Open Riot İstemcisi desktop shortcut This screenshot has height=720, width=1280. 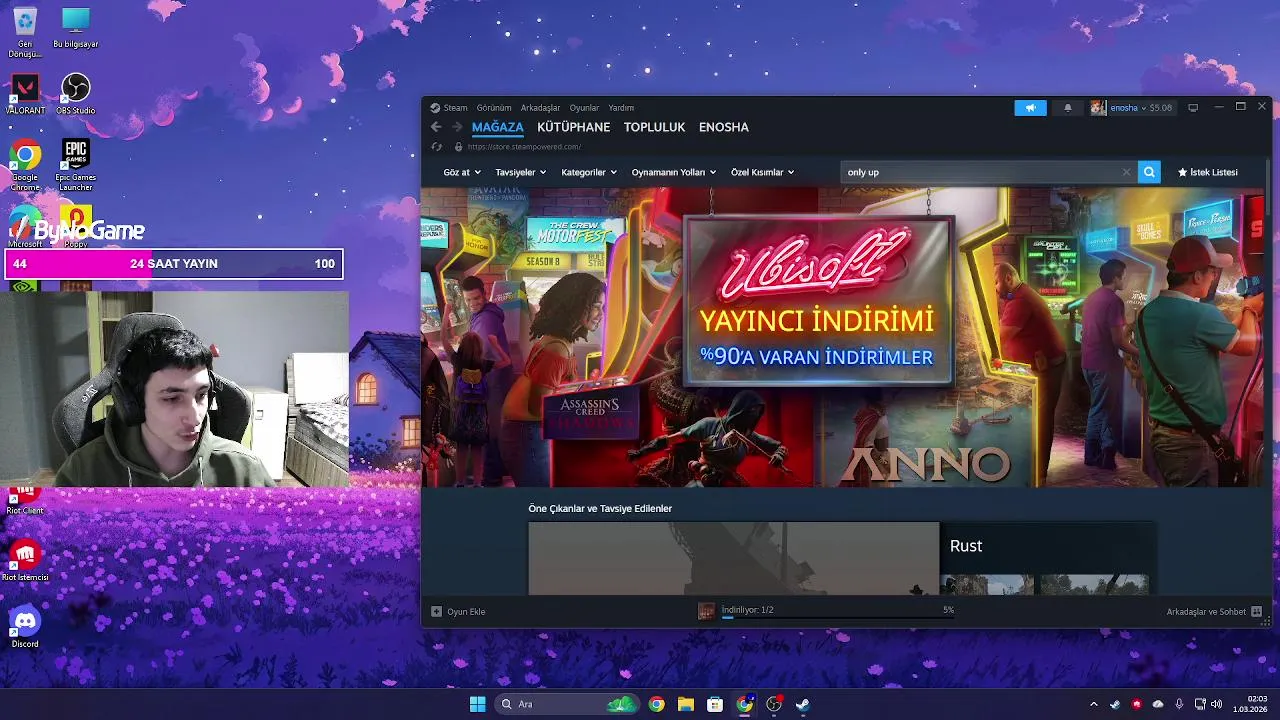tap(25, 560)
